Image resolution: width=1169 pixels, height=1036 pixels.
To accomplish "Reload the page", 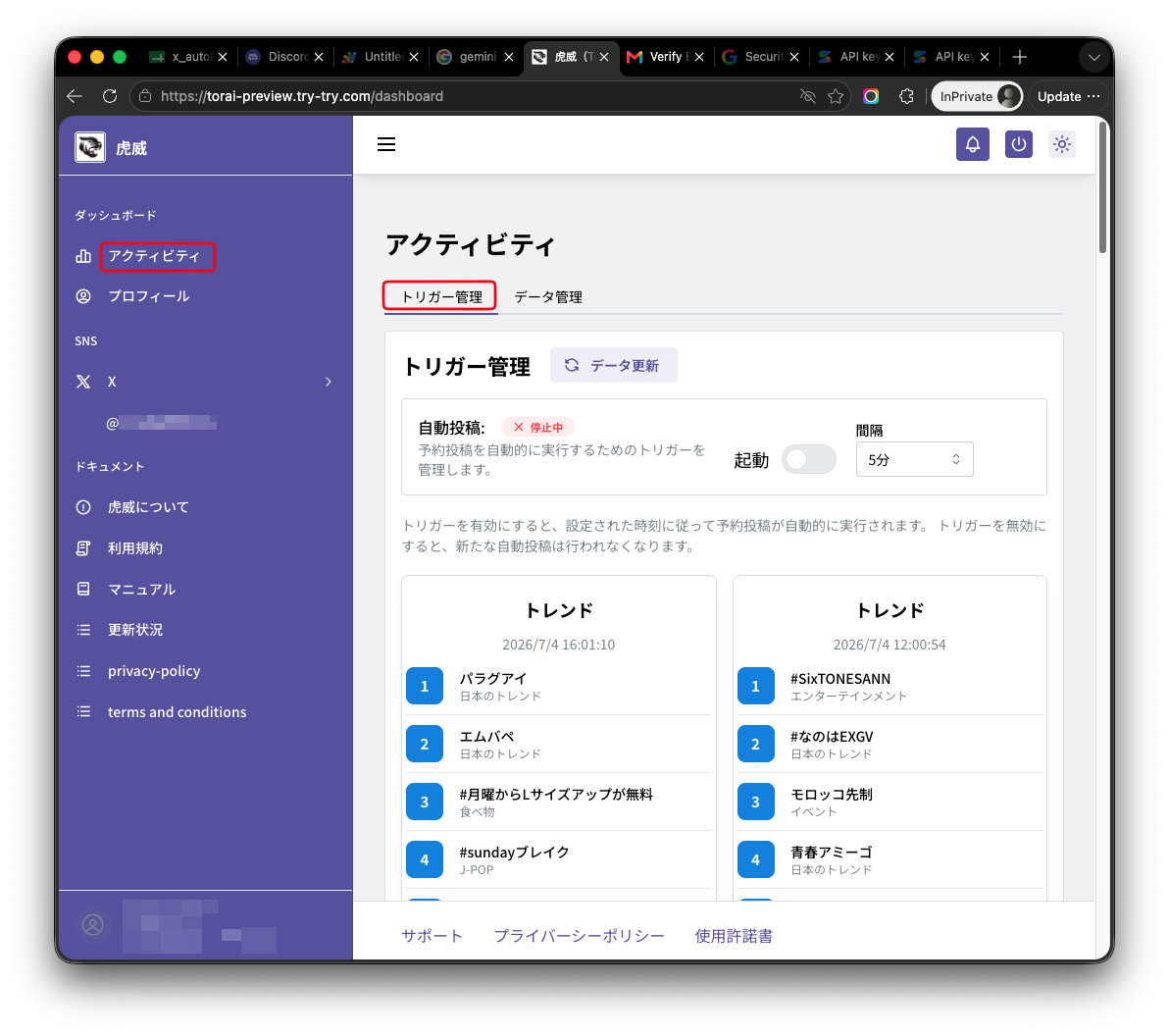I will 110,96.
